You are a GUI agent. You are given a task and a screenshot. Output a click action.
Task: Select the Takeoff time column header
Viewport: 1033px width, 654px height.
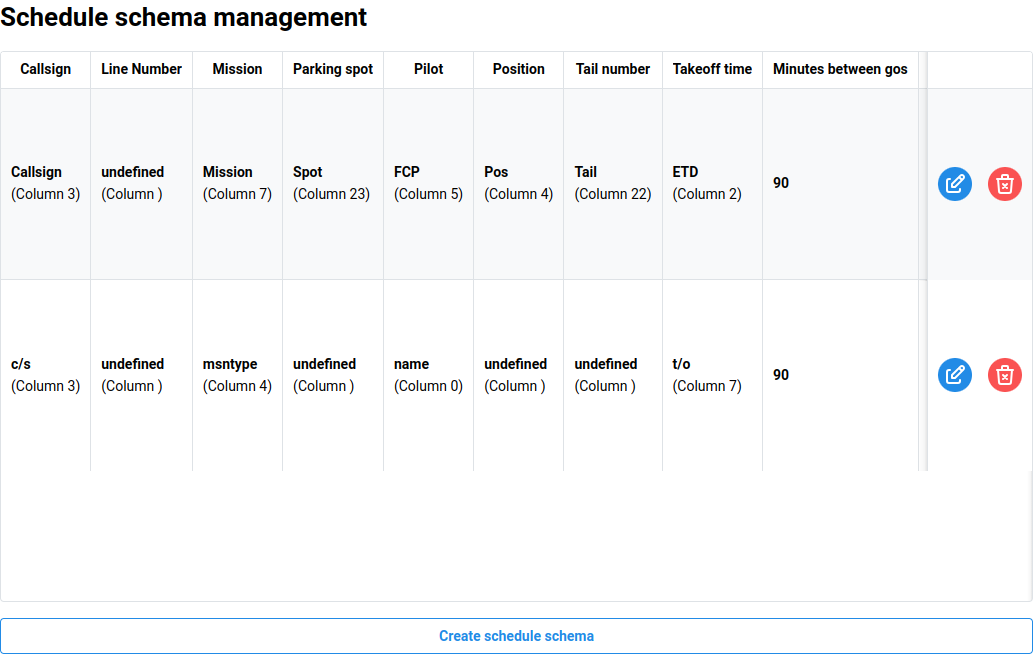pyautogui.click(x=712, y=69)
